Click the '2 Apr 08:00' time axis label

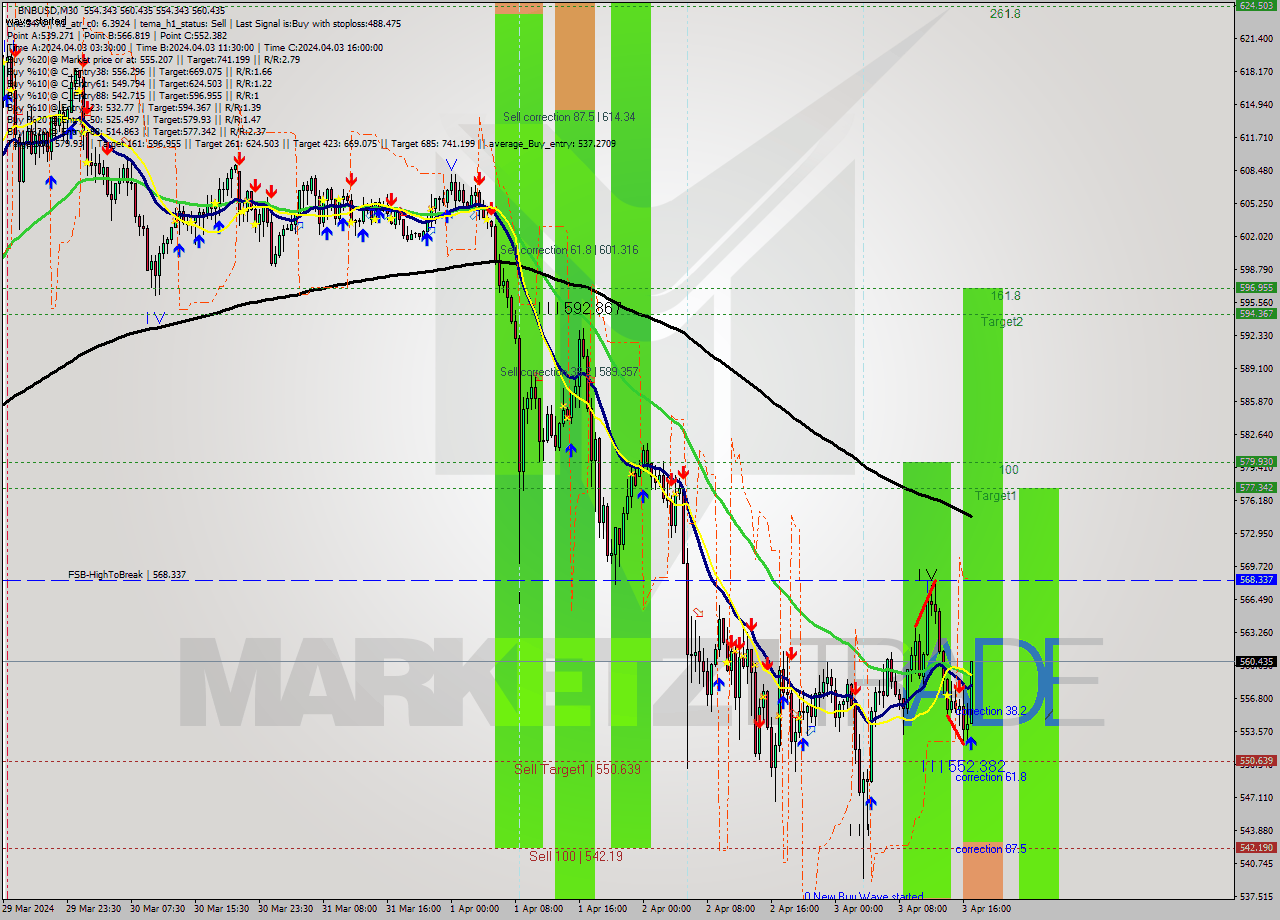(x=730, y=909)
